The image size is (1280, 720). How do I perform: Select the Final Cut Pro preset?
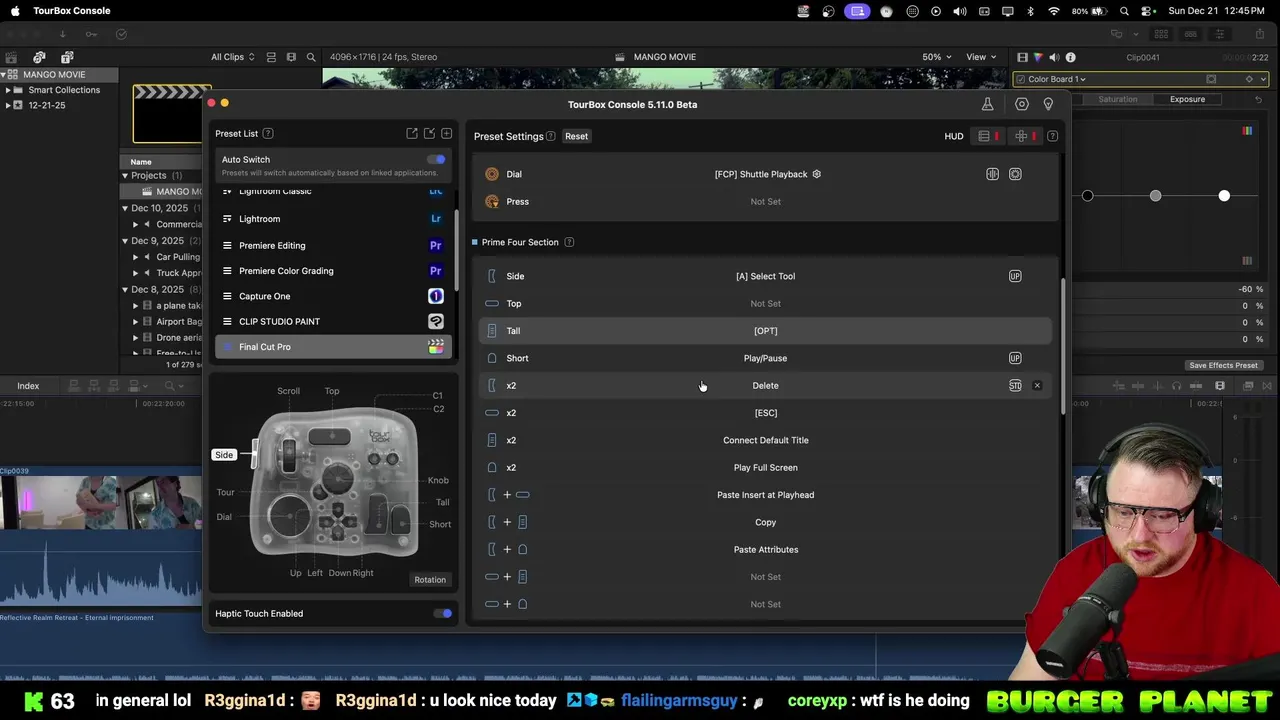click(x=333, y=347)
